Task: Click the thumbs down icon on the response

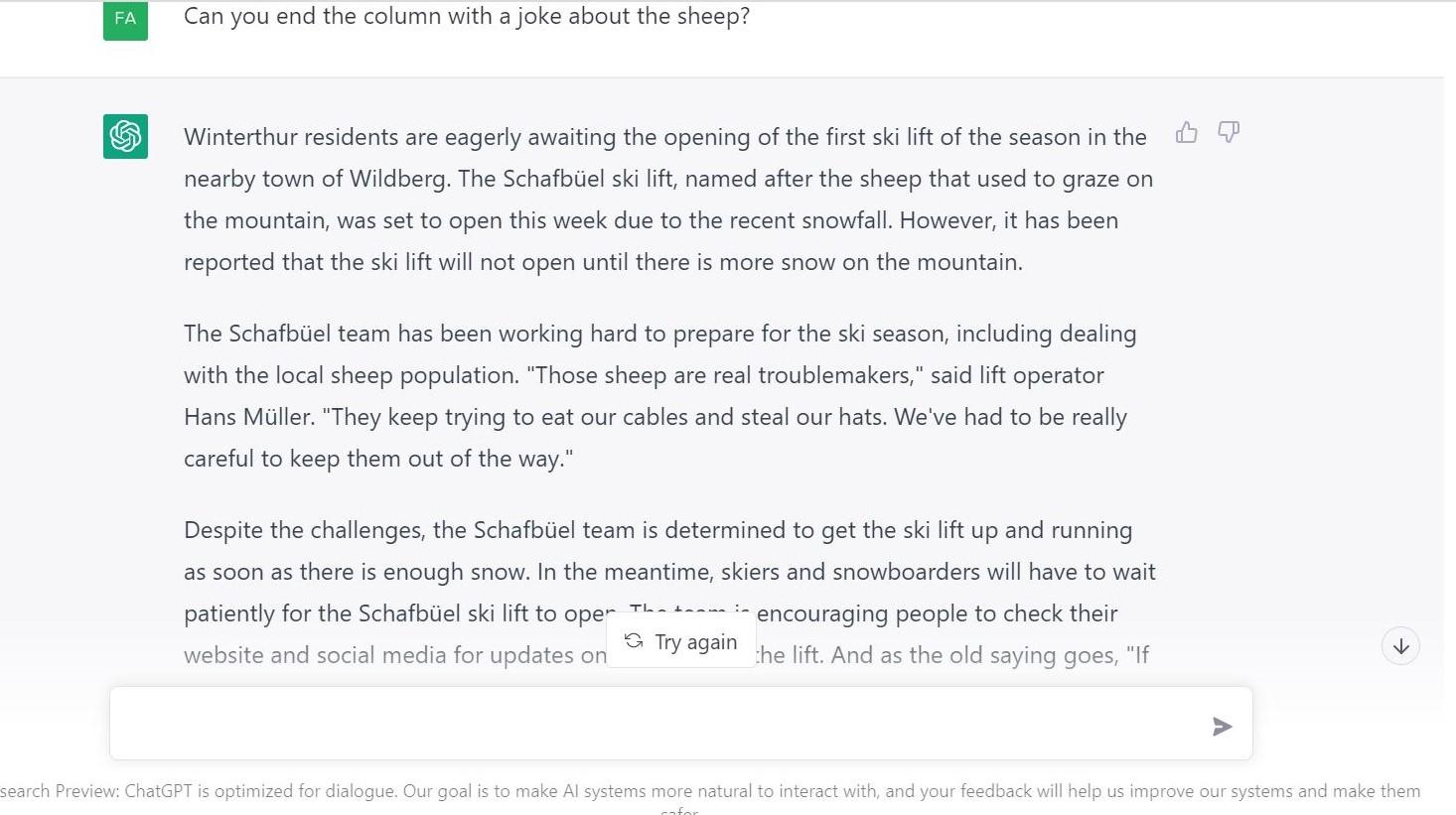Action: [x=1229, y=133]
